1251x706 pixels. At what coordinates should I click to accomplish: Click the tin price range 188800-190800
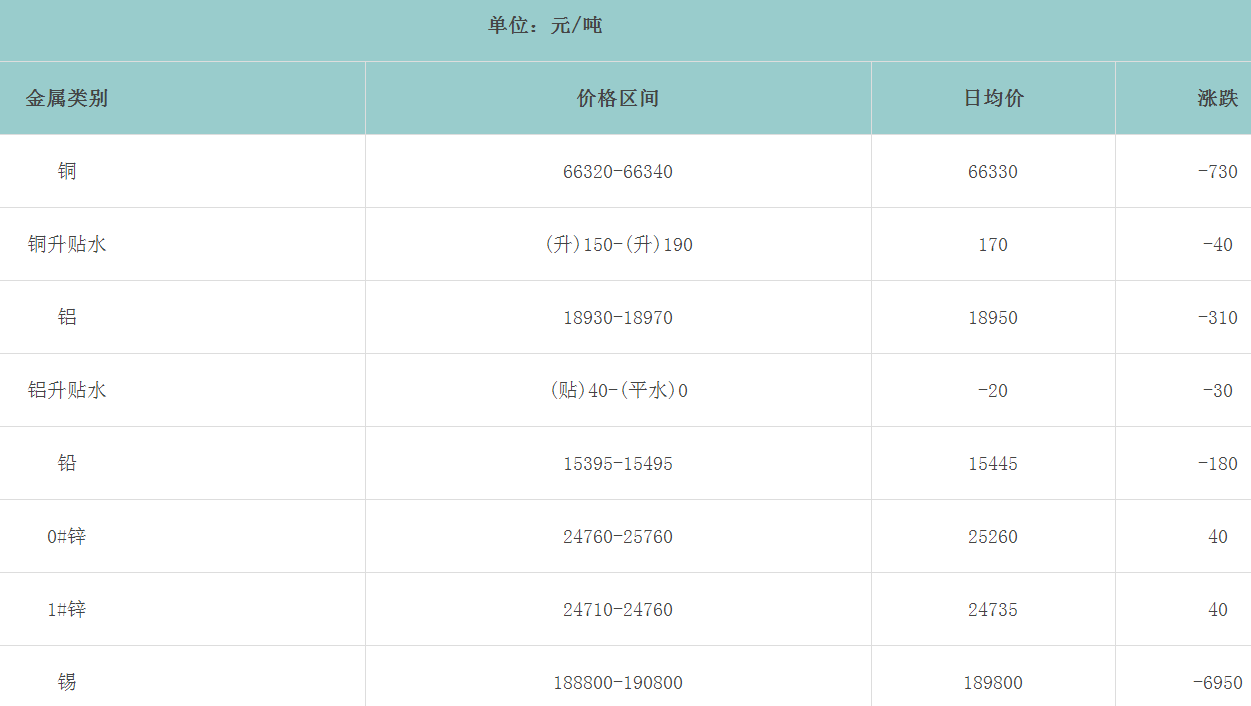[x=618, y=683]
